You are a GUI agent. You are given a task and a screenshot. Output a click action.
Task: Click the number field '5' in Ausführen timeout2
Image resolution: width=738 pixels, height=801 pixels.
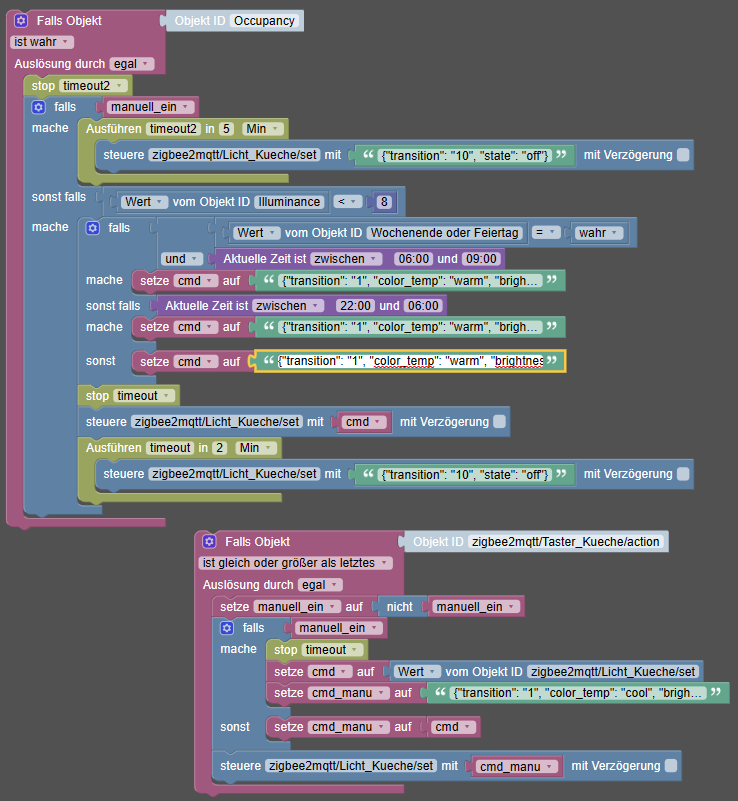tap(226, 129)
